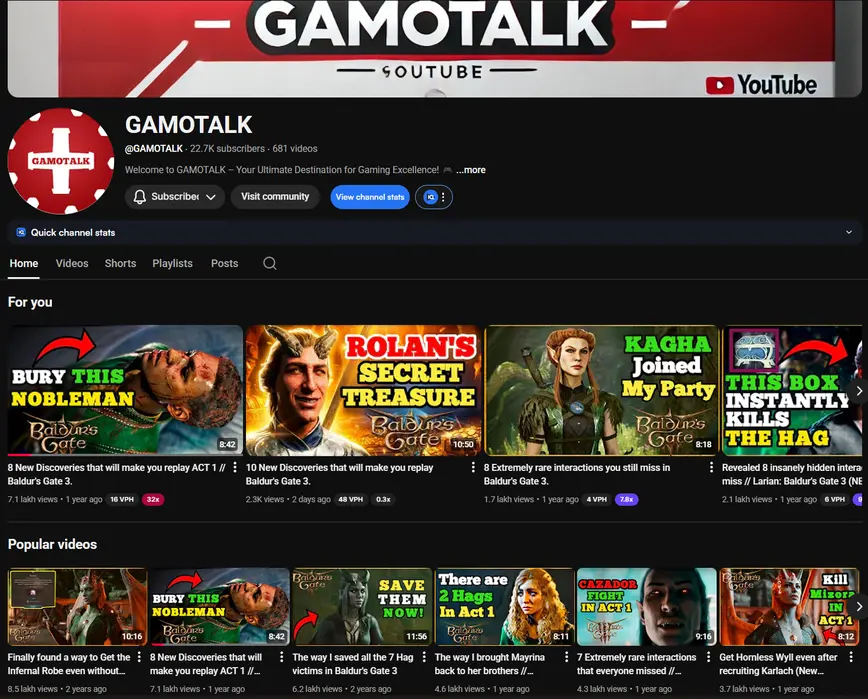Open more options for 'Mayrina' video

[x=566, y=657]
